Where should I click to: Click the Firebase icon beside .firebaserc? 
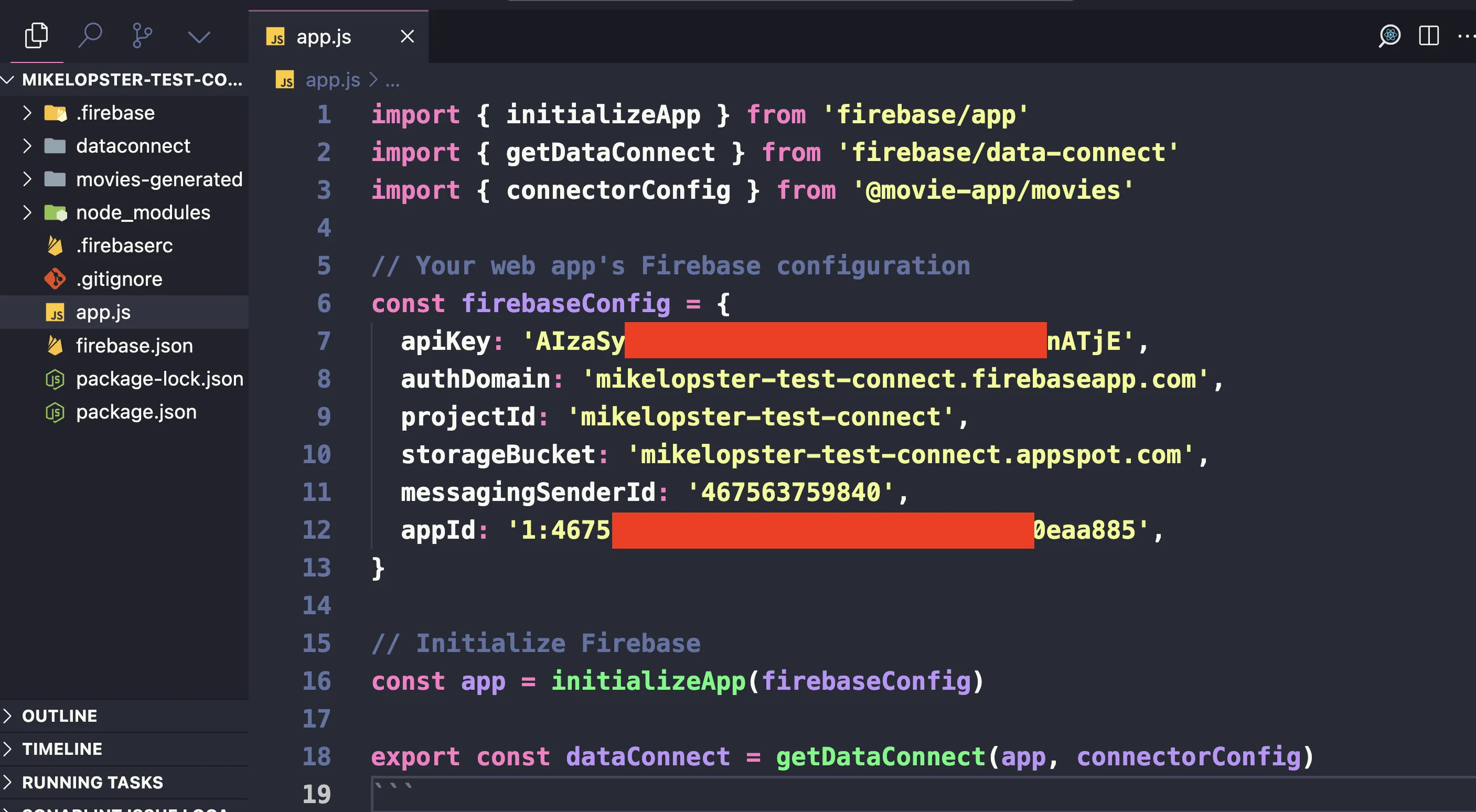coord(55,246)
